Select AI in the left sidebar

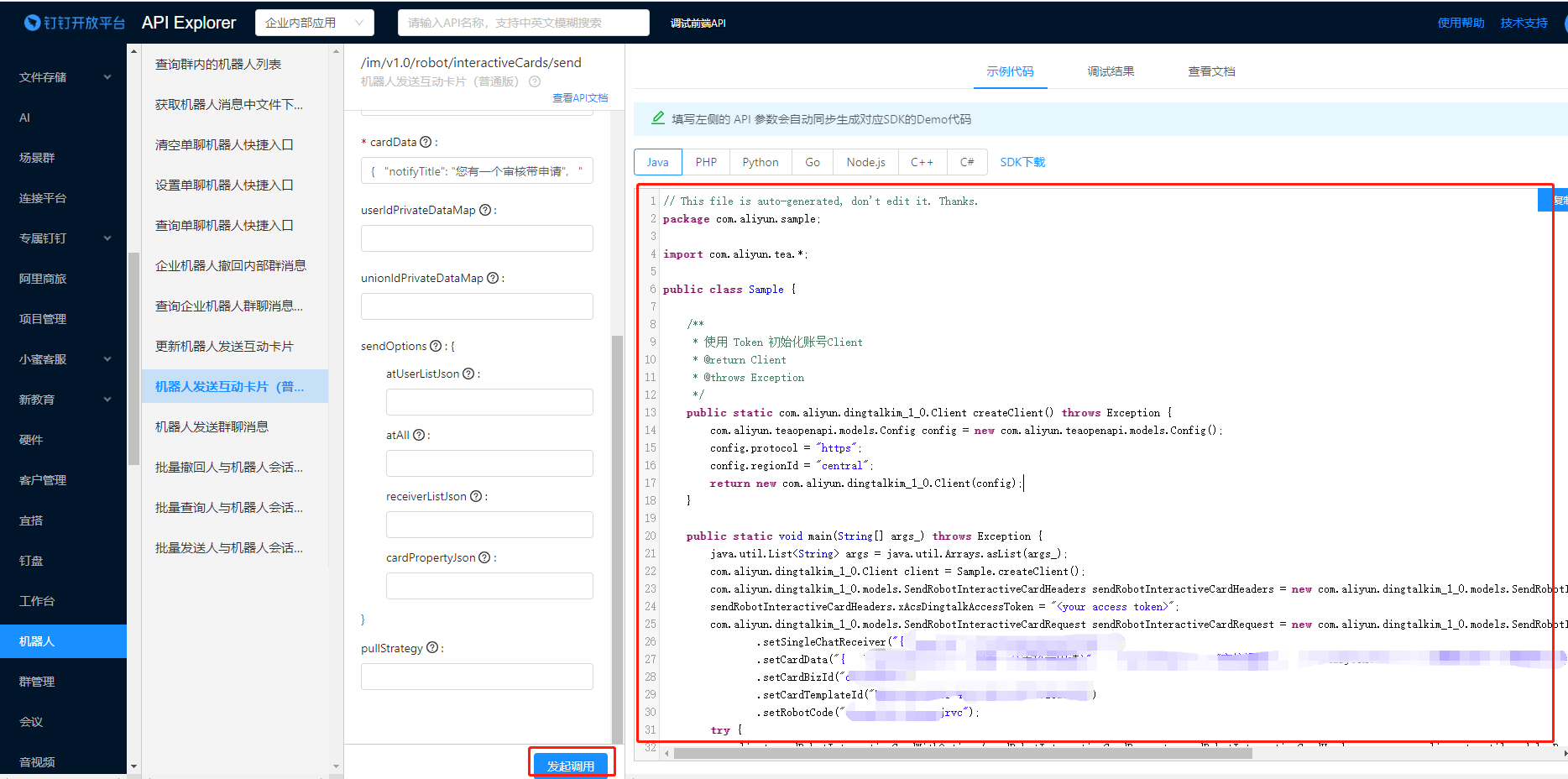tap(63, 118)
